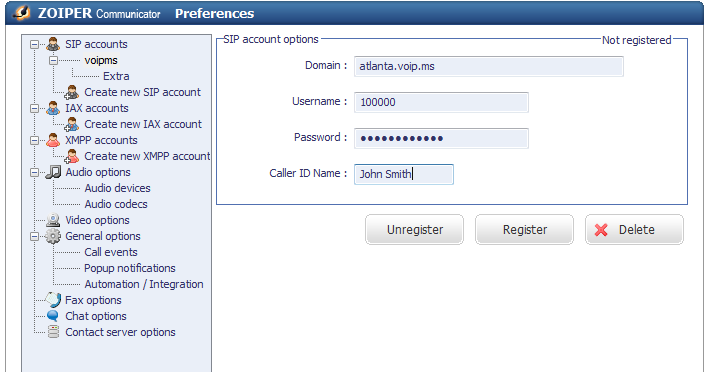The width and height of the screenshot is (707, 372).
Task: Click the Audio options music note icon
Action: [53, 172]
